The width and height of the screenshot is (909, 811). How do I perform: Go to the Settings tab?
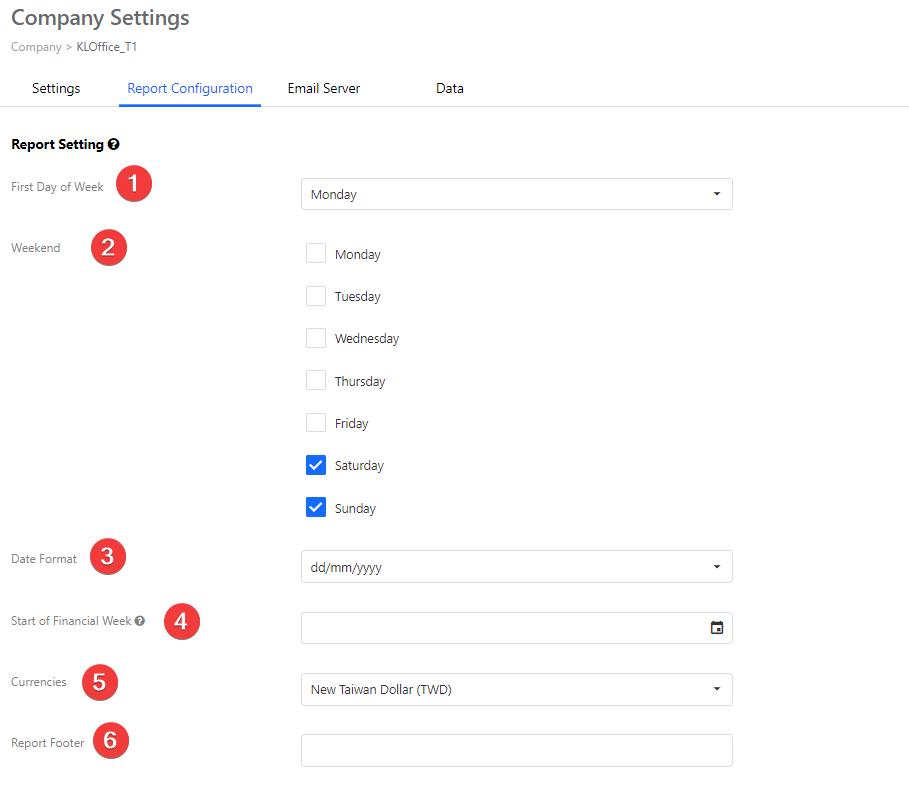[x=56, y=89]
